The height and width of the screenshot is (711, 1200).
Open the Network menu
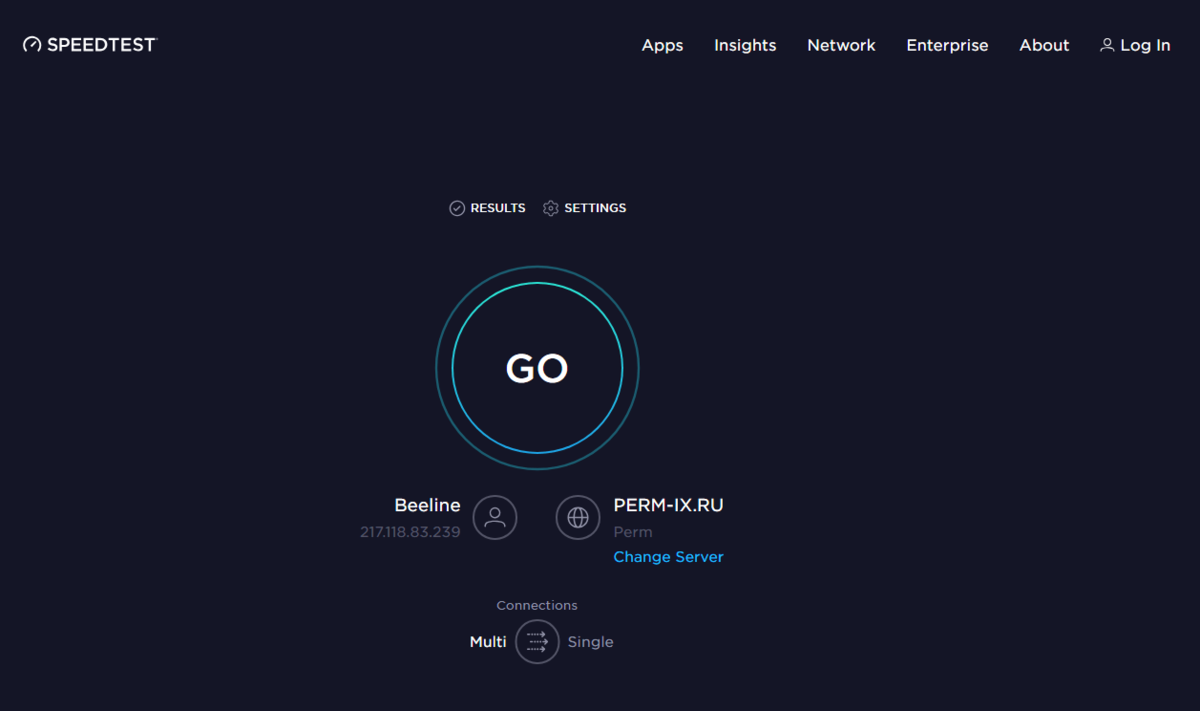tap(841, 45)
